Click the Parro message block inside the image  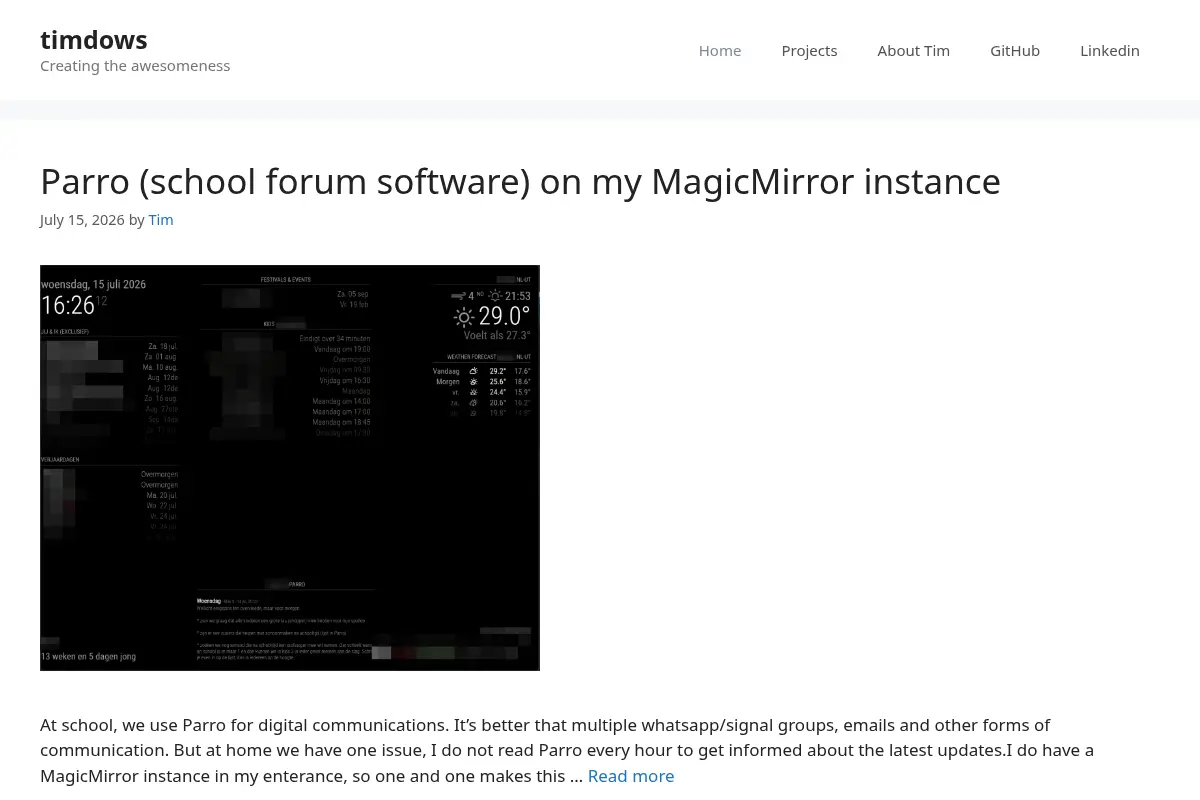click(285, 628)
